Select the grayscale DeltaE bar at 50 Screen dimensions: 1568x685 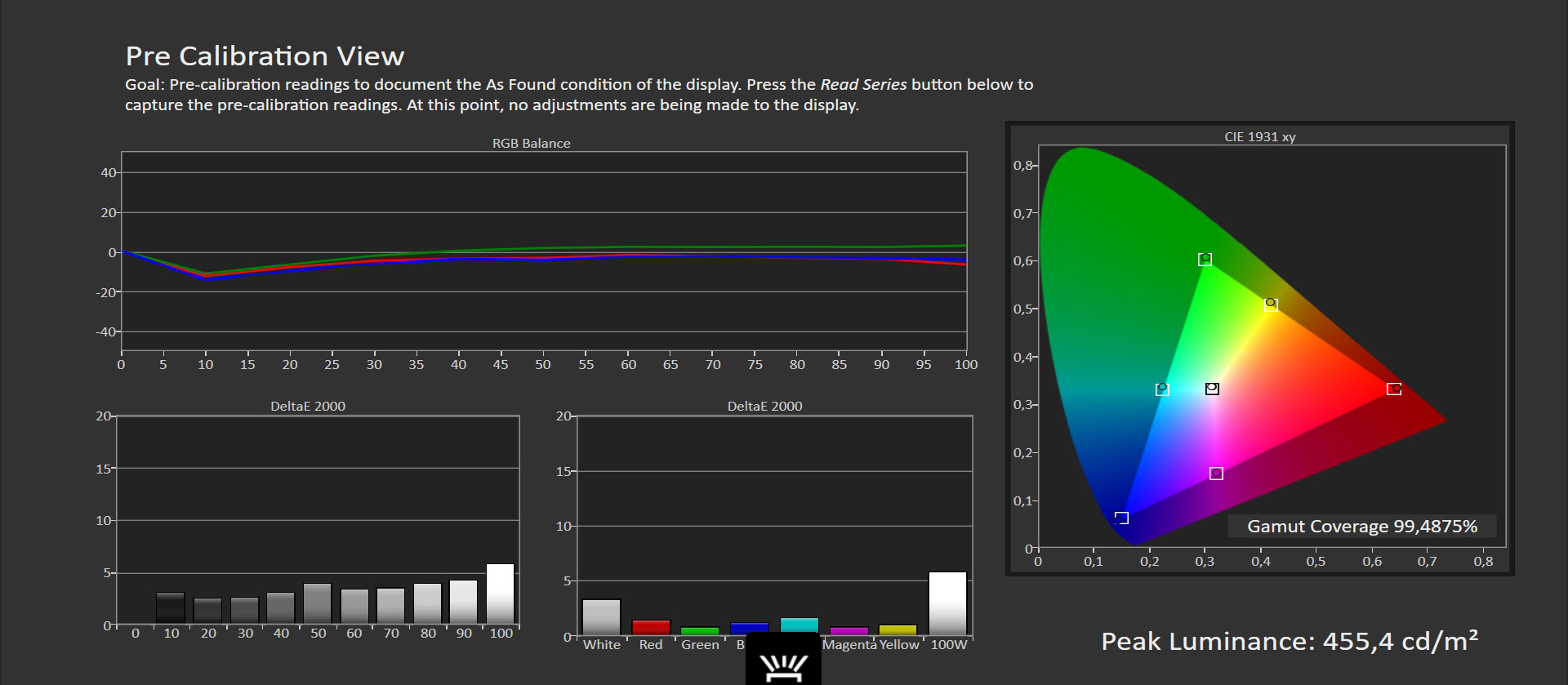pos(318,604)
